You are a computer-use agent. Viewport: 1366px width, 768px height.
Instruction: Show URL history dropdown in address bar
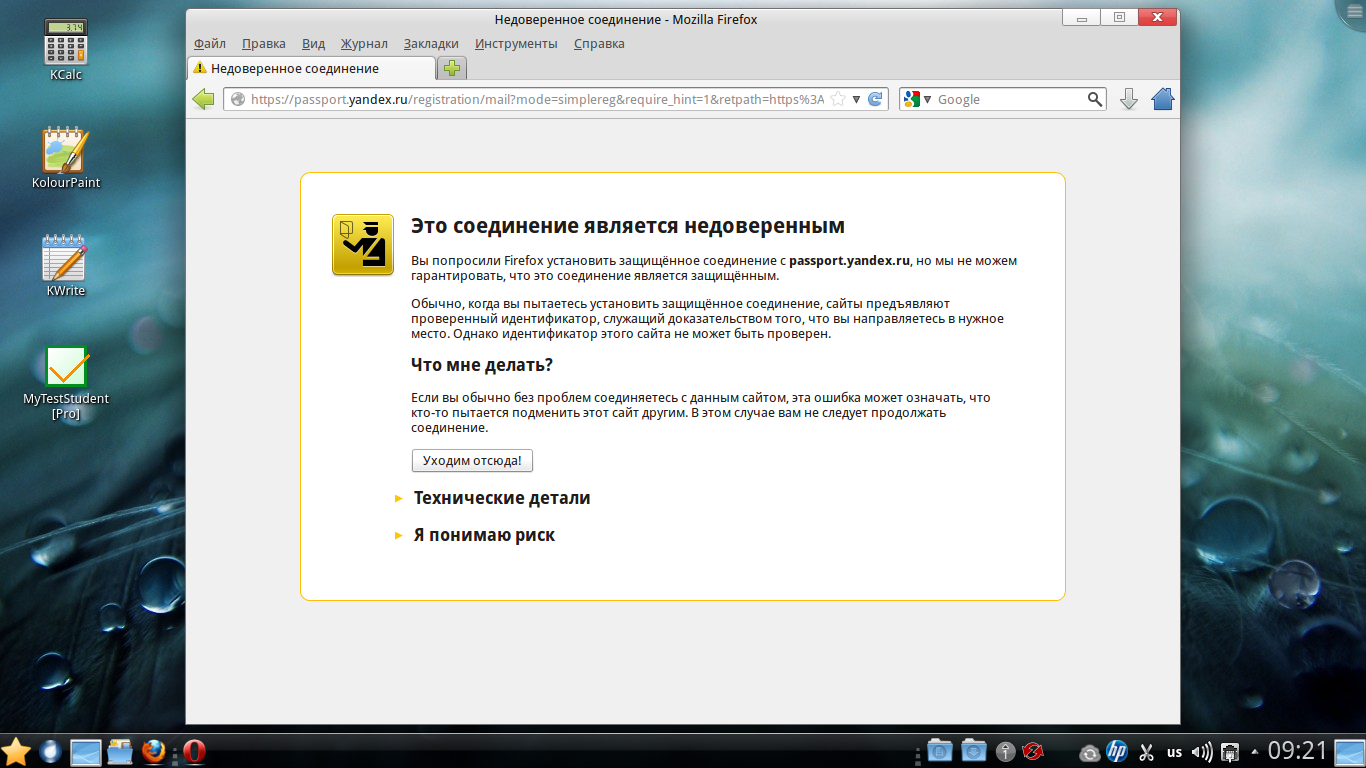pyautogui.click(x=857, y=99)
